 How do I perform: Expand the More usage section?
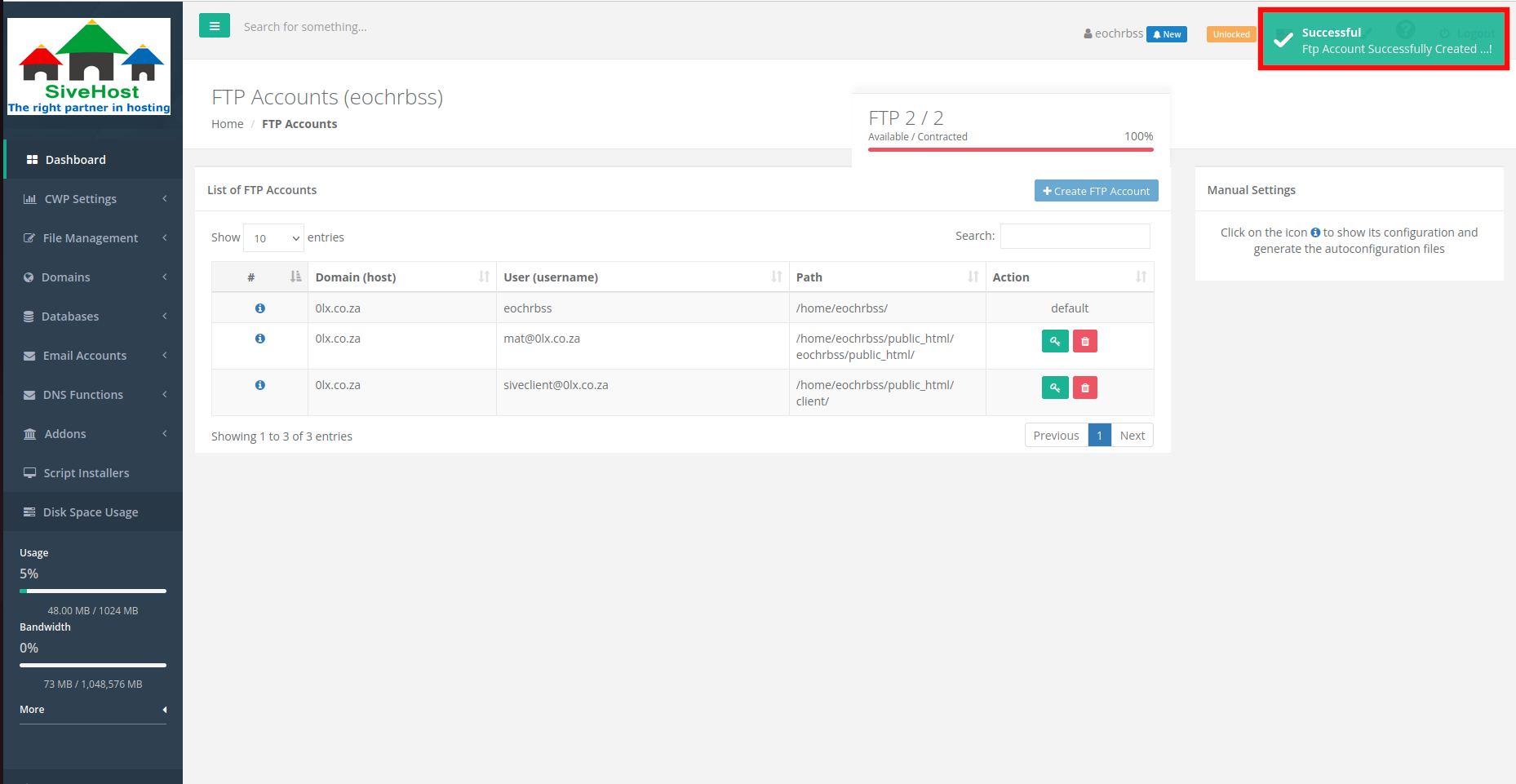pyautogui.click(x=93, y=710)
